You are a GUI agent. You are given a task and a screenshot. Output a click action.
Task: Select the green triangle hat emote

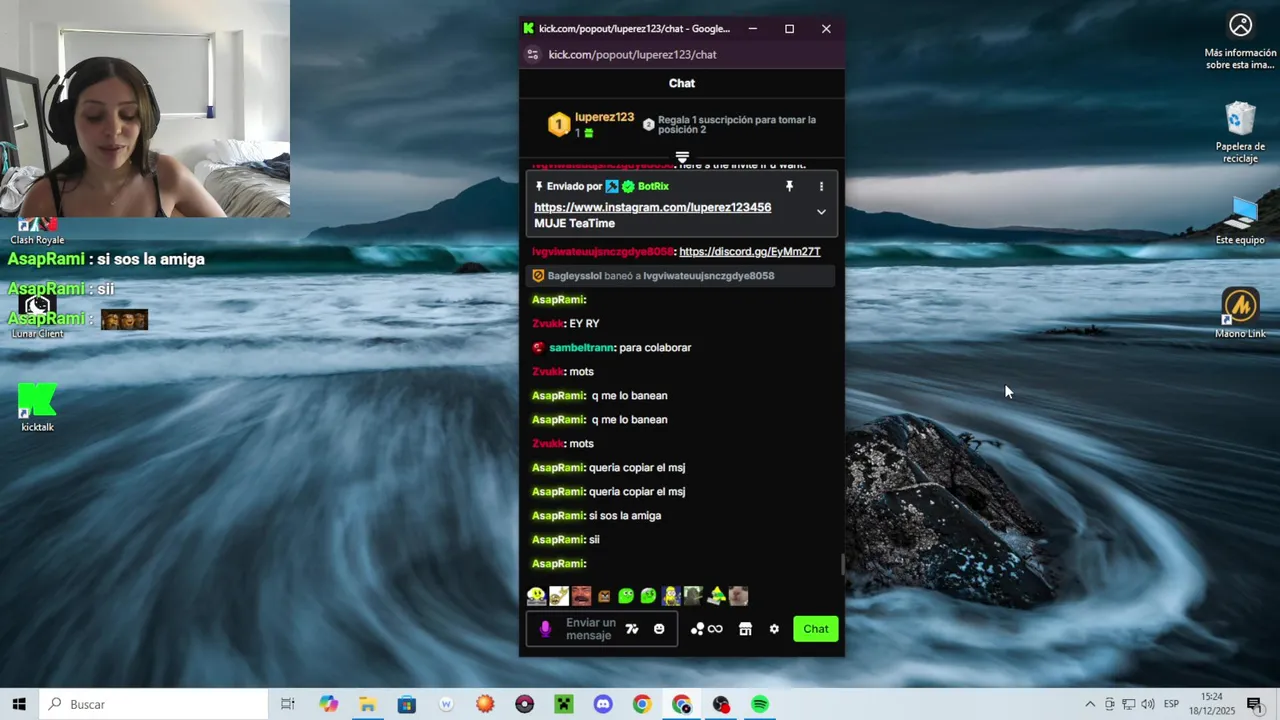[x=716, y=596]
